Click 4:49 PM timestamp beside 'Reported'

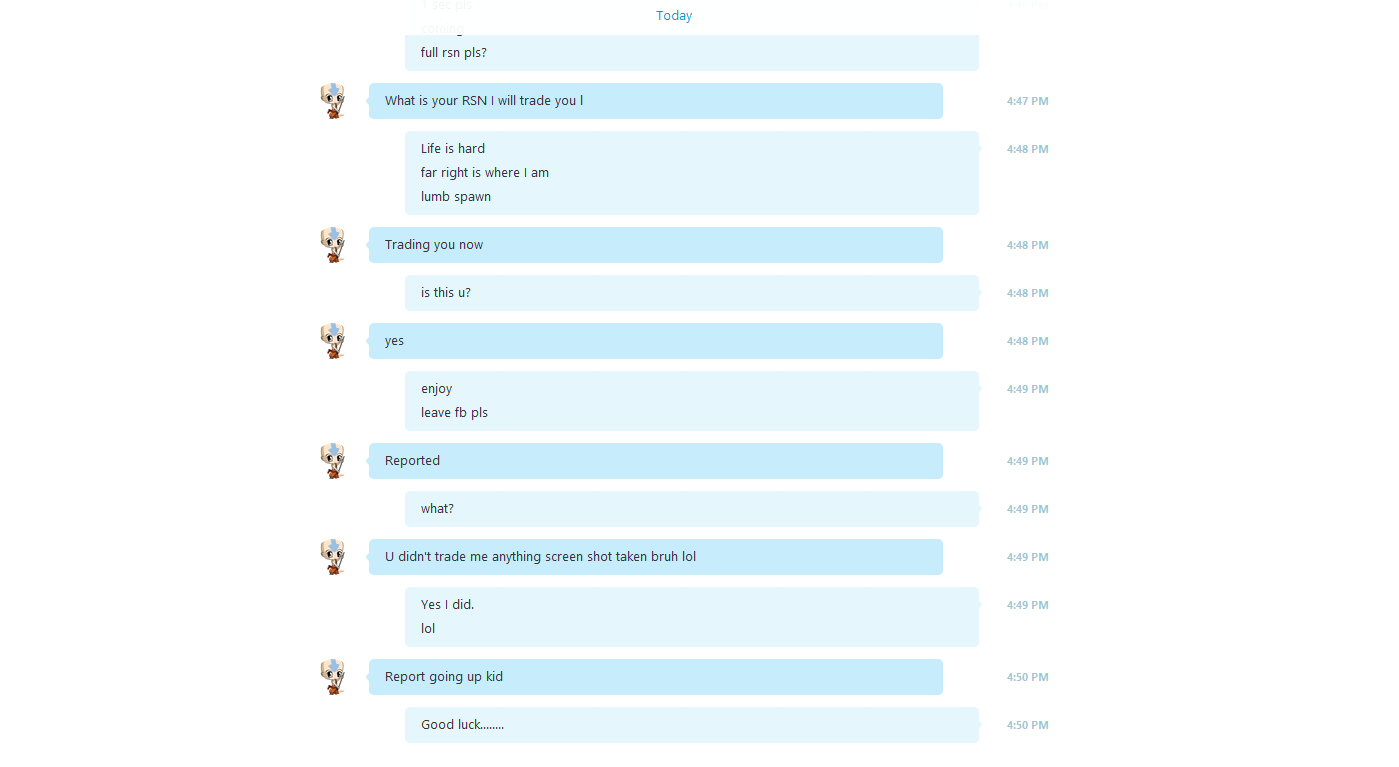pyautogui.click(x=1028, y=461)
